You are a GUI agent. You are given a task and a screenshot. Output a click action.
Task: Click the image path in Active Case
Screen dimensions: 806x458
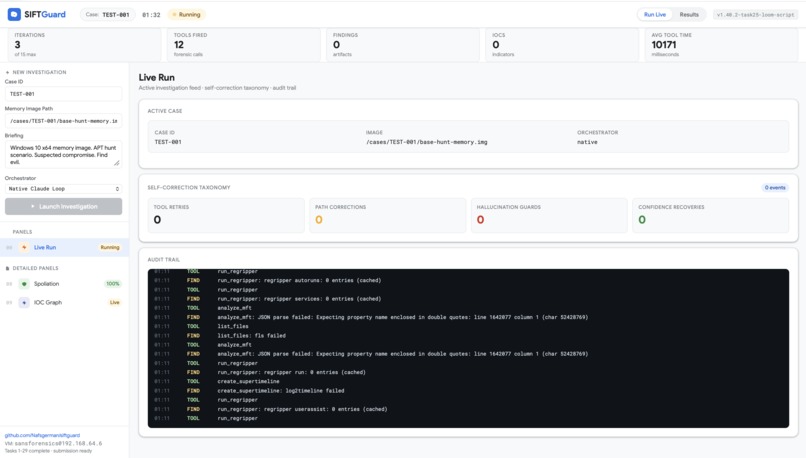coord(427,142)
